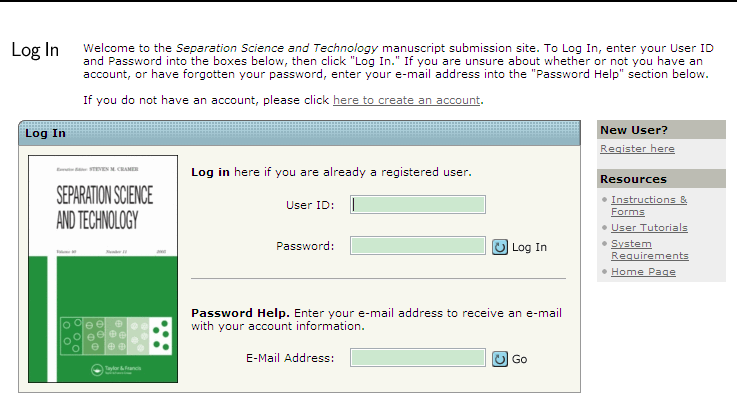737x400 pixels.
Task: Click the bullet beside Home Page
Action: click(605, 272)
